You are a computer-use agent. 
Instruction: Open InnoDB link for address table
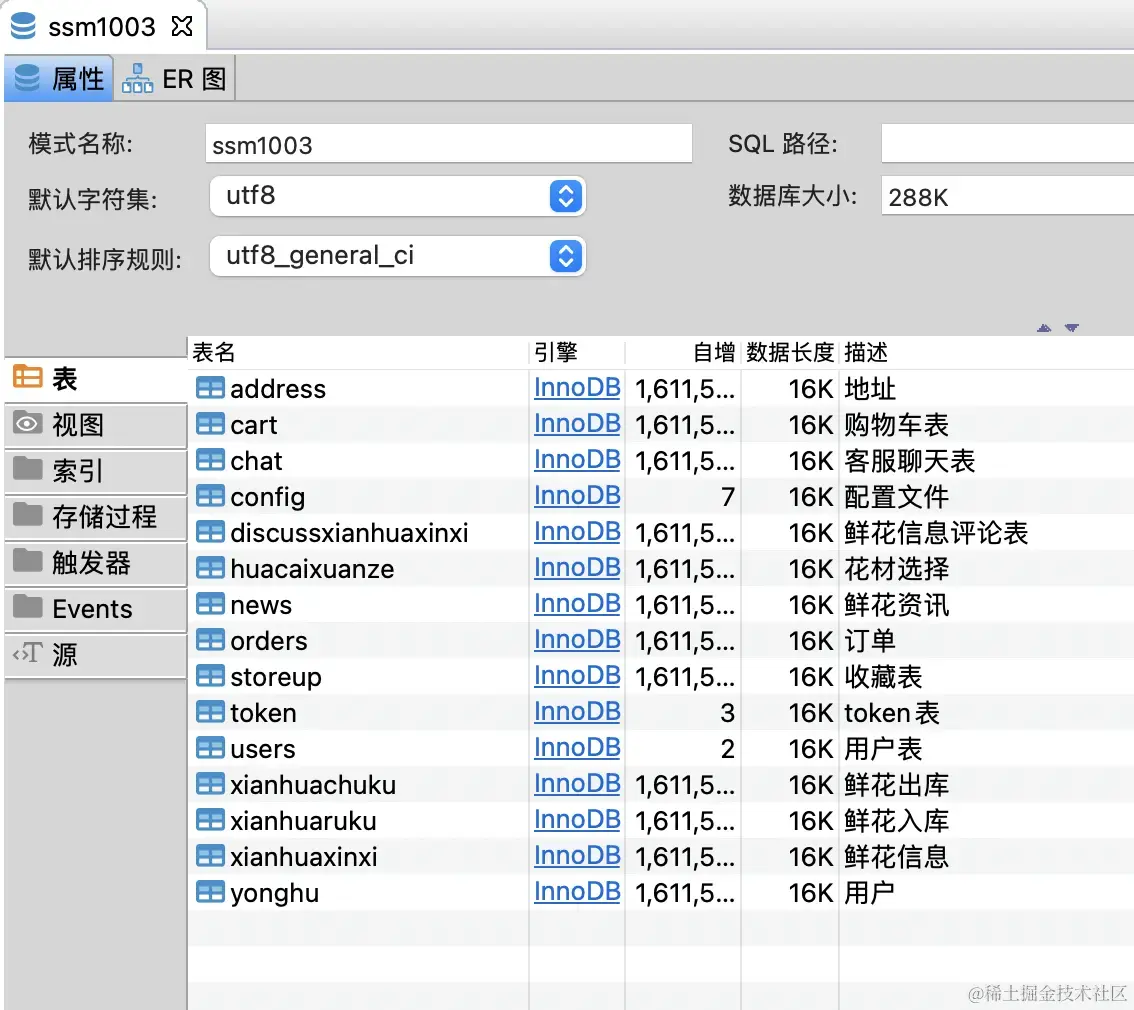pyautogui.click(x=577, y=388)
